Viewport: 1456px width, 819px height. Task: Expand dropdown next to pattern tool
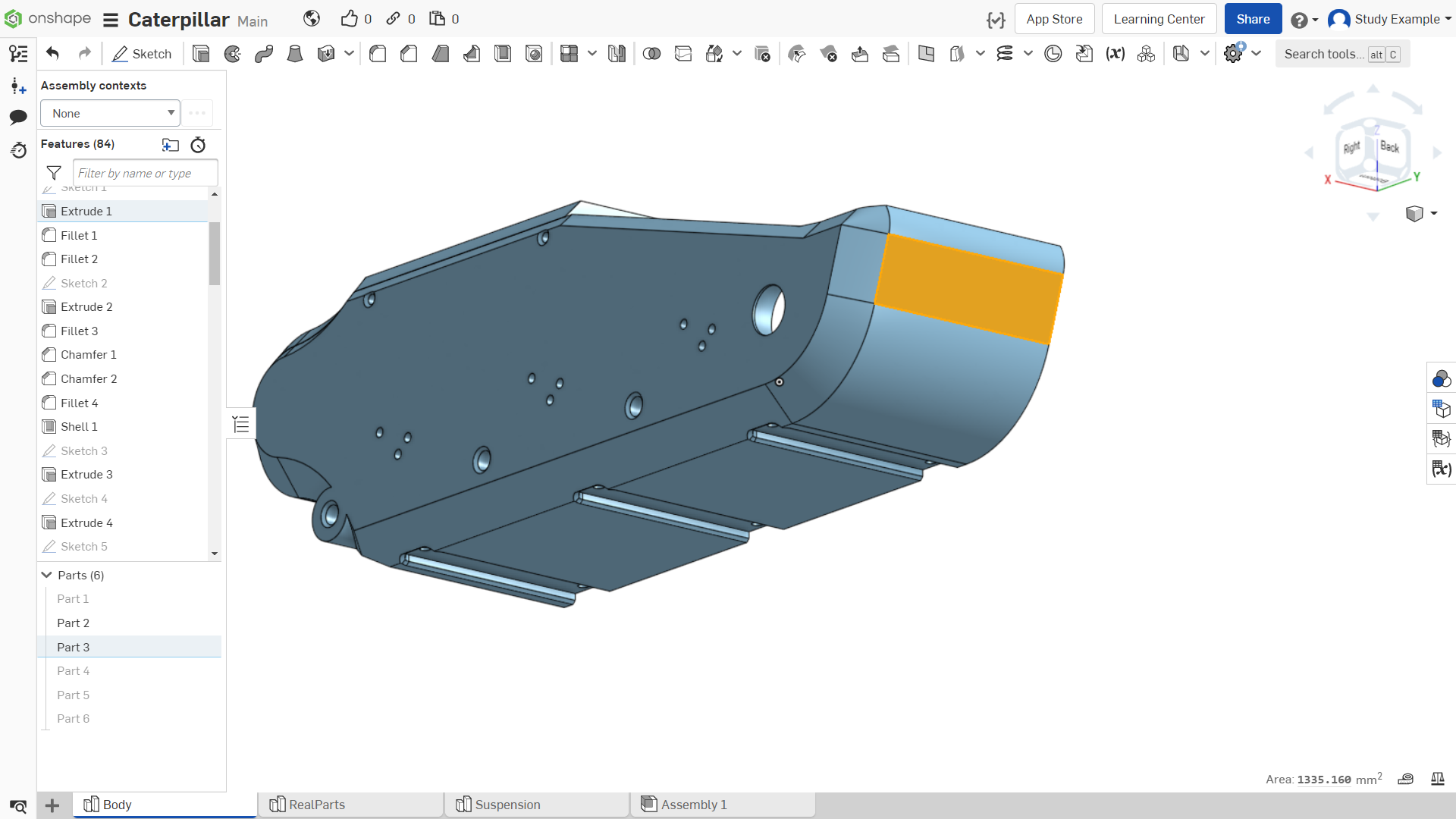tap(591, 53)
